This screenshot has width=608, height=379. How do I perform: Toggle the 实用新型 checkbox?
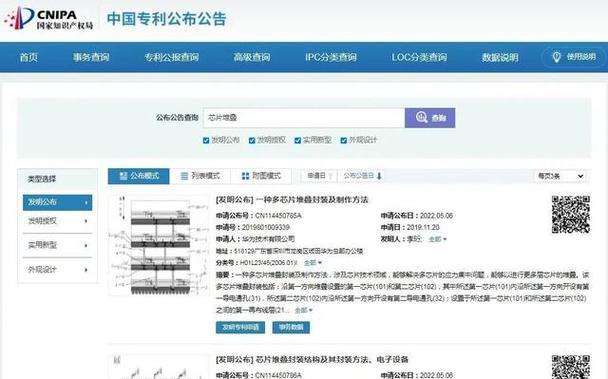click(297, 140)
